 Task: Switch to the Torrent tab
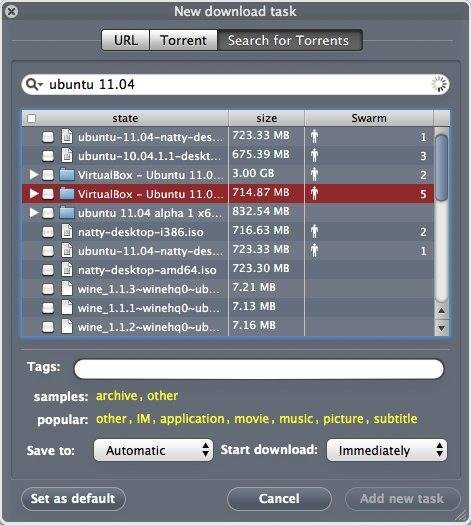184,40
